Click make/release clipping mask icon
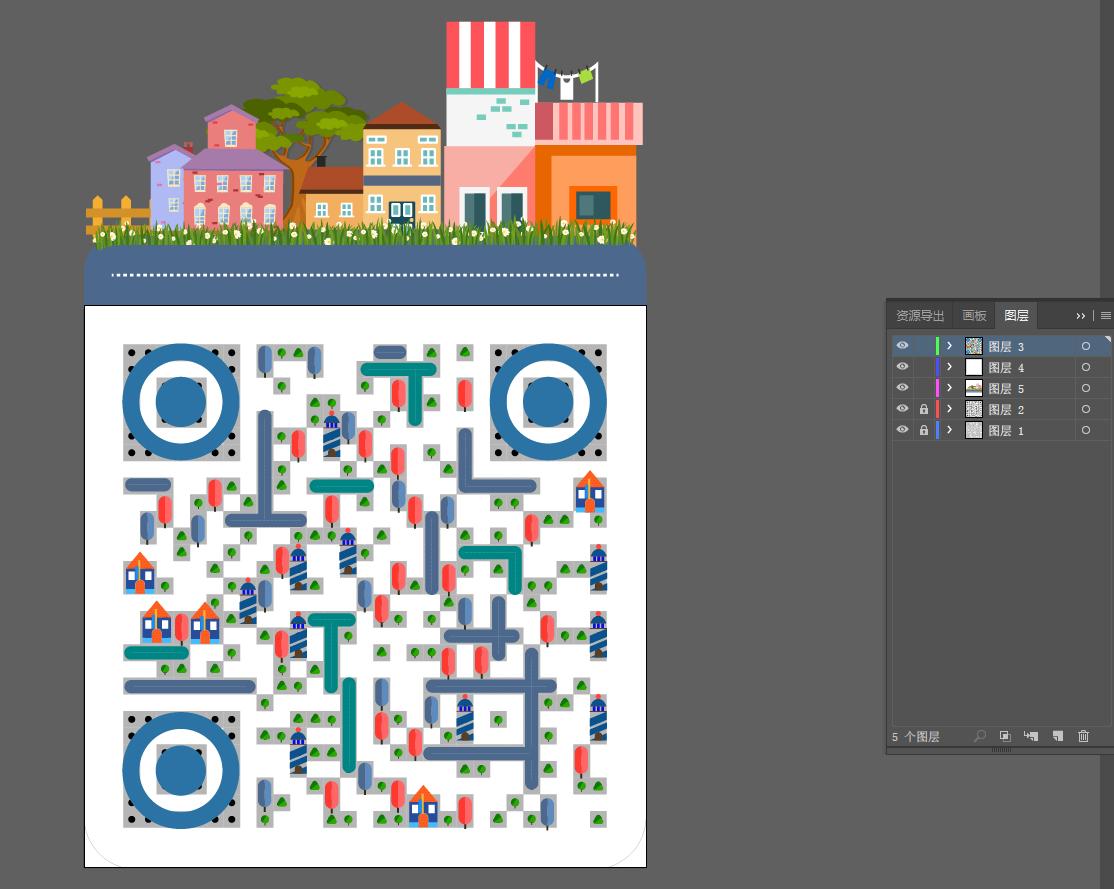The image size is (1114, 889). pyautogui.click(x=1005, y=736)
